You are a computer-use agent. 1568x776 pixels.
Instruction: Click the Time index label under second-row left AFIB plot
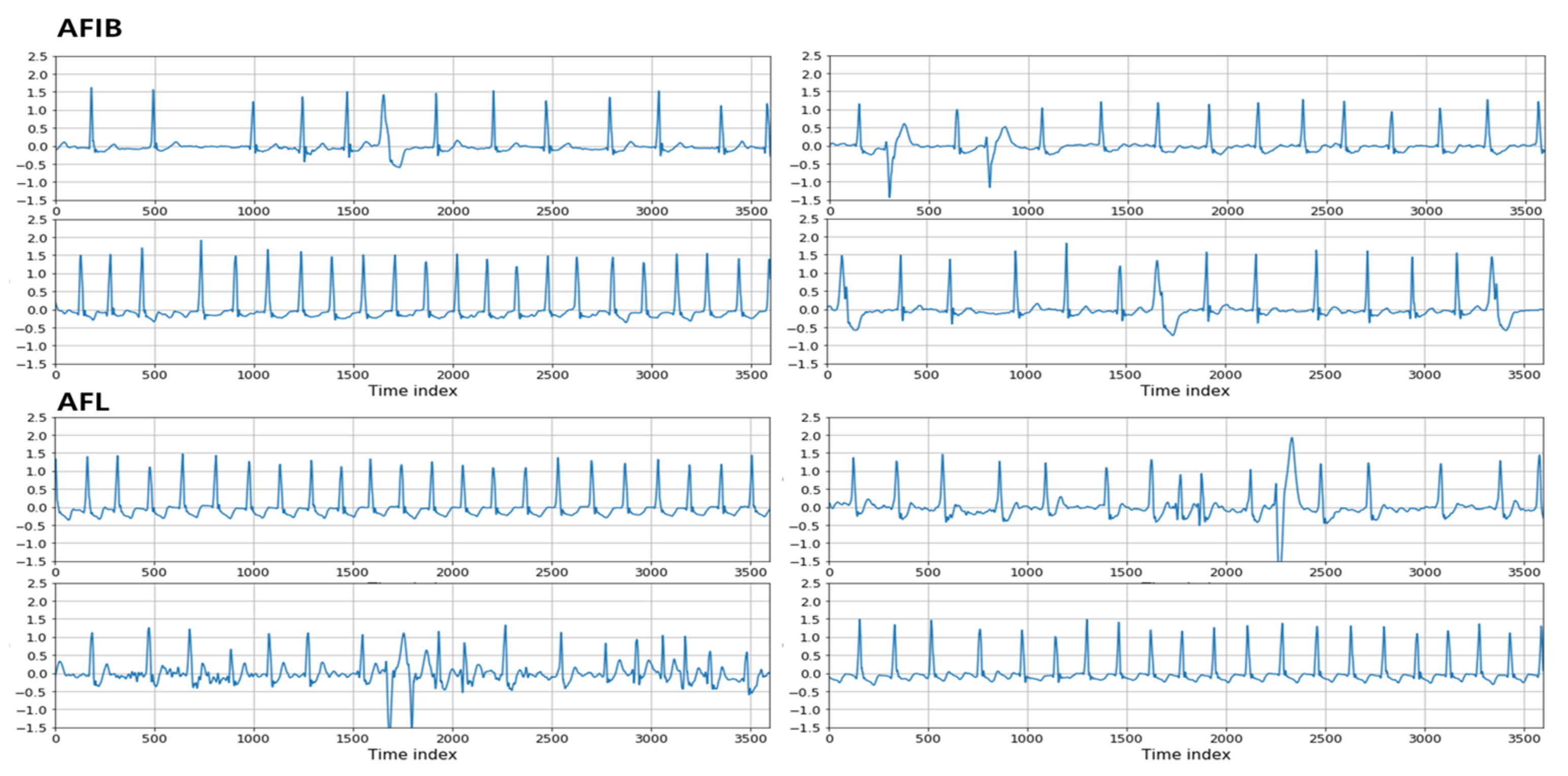click(x=412, y=391)
